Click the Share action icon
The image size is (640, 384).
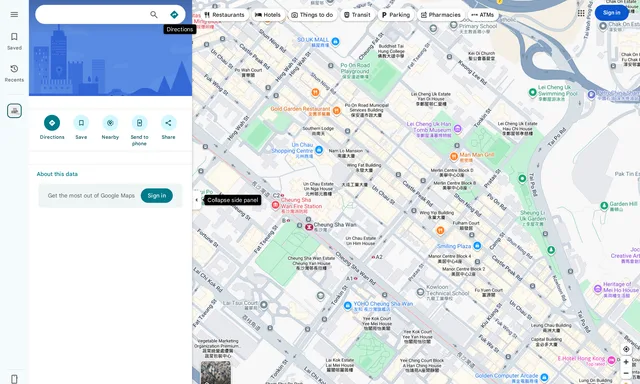pyautogui.click(x=168, y=123)
